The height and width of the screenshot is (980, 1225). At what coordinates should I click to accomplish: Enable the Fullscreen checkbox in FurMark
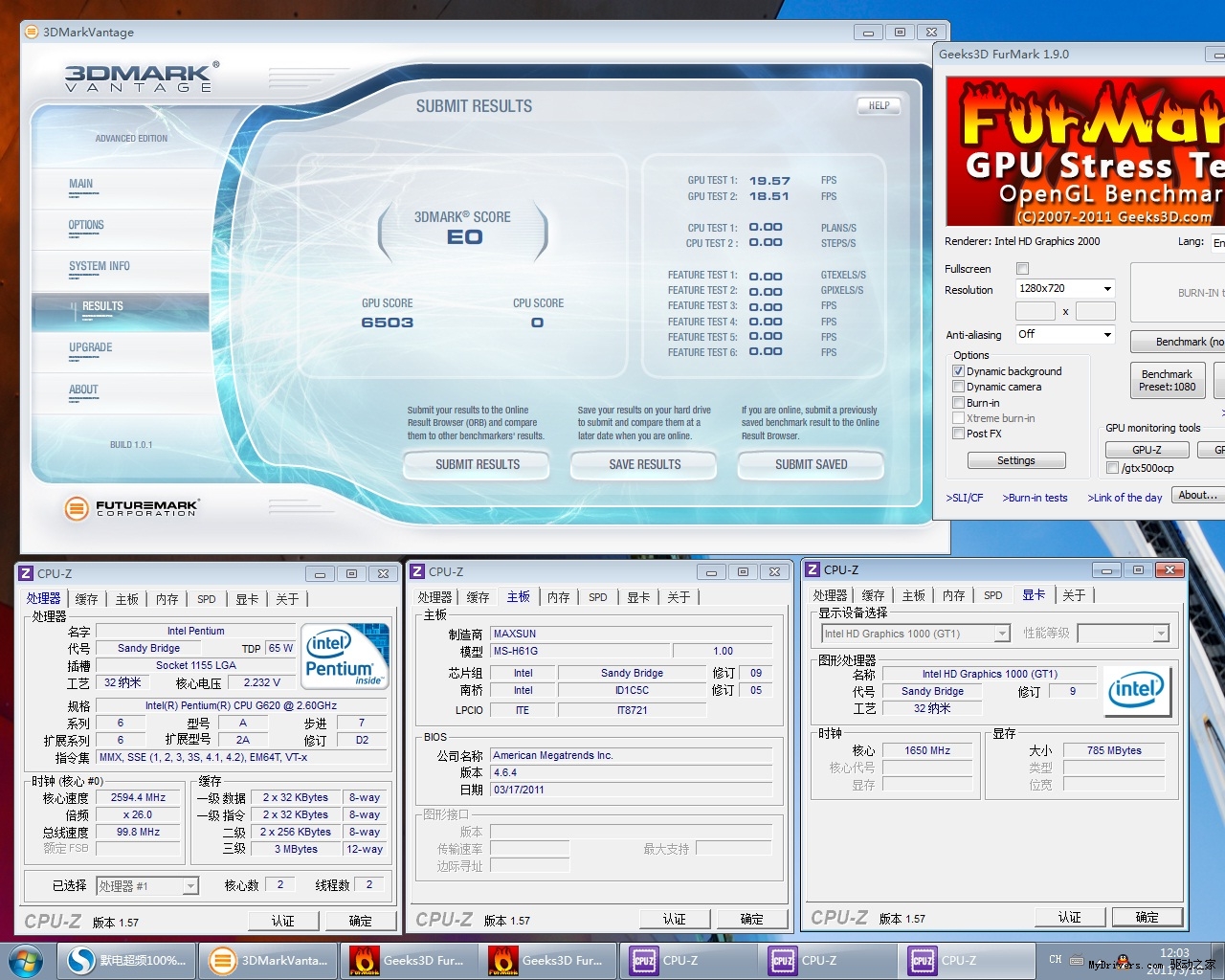pyautogui.click(x=1022, y=269)
